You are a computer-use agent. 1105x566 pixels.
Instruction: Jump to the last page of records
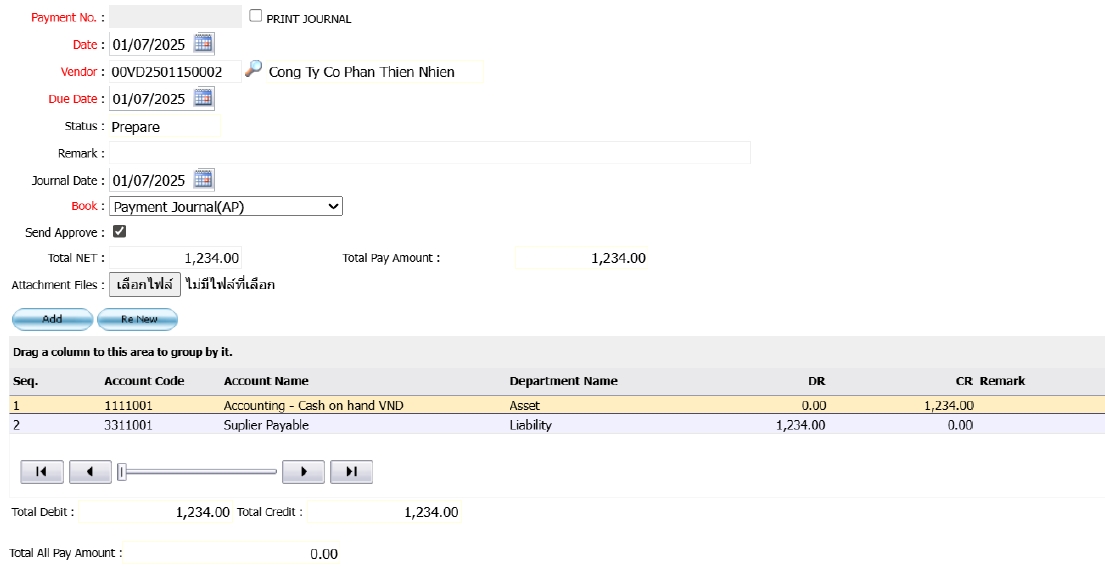tap(351, 471)
